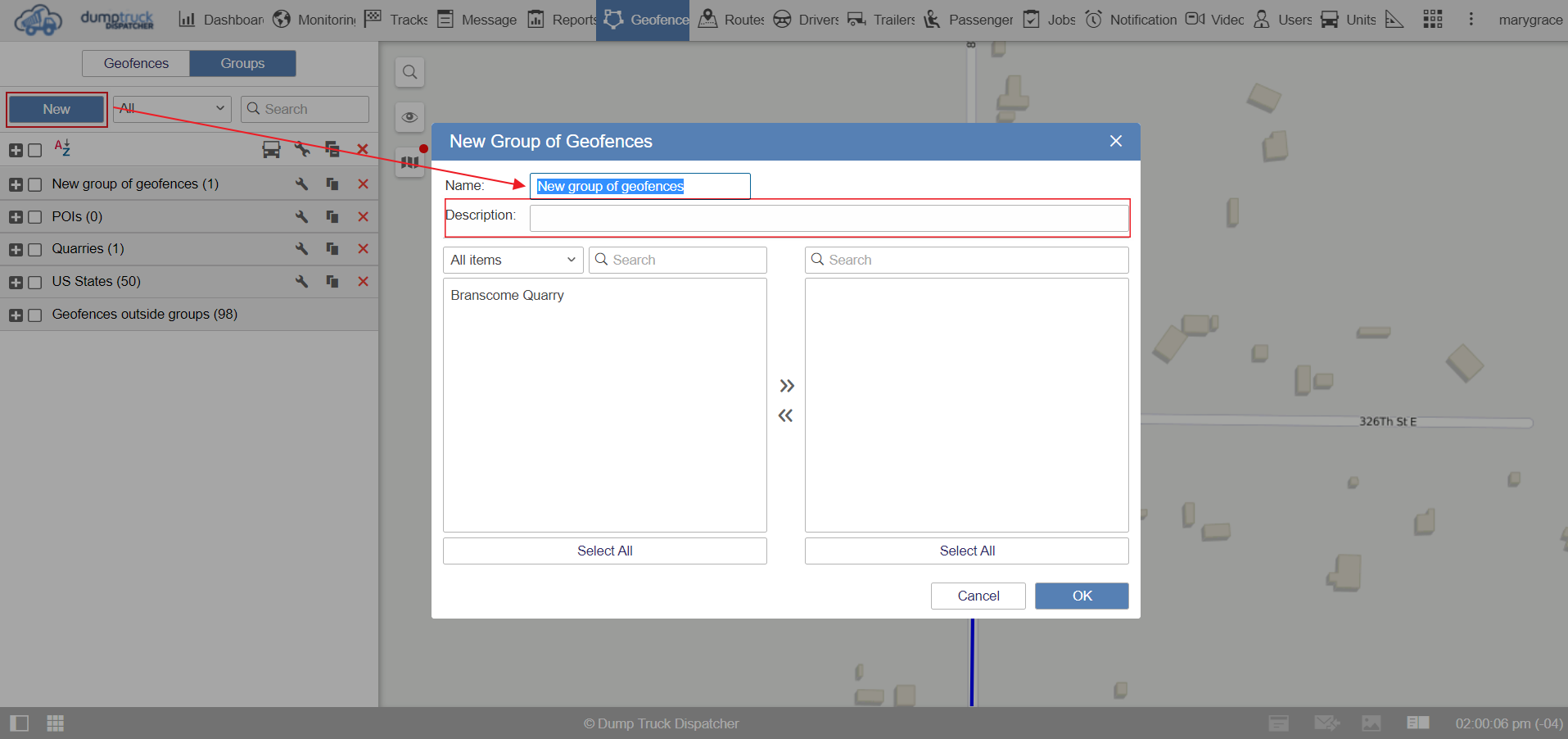Open the apps grid icon in top bar
Screen dimensions: 1568x739
click(x=1432, y=20)
